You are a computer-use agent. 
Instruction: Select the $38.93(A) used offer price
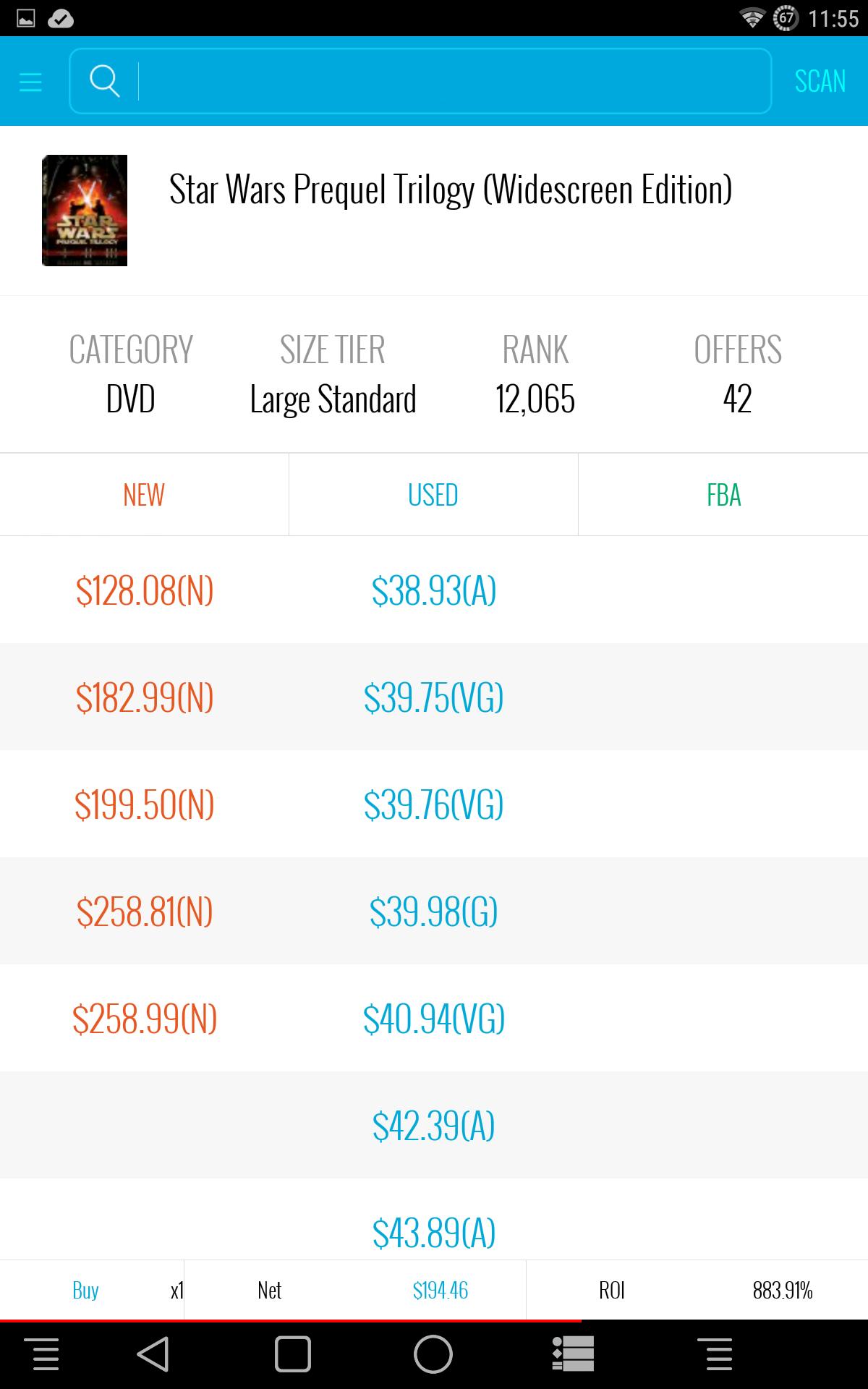click(x=434, y=590)
